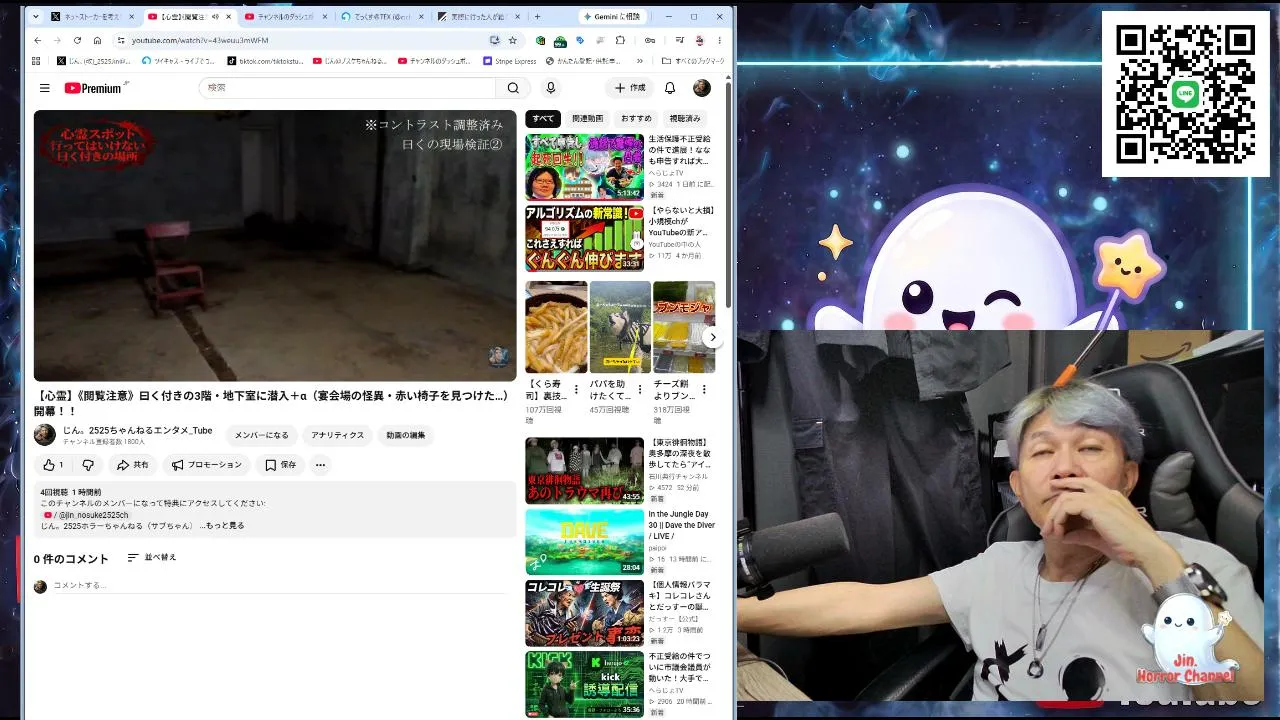Image resolution: width=1280 pixels, height=720 pixels.
Task: Open the Chrome apps grid in bookmarks bar
Action: 36,61
